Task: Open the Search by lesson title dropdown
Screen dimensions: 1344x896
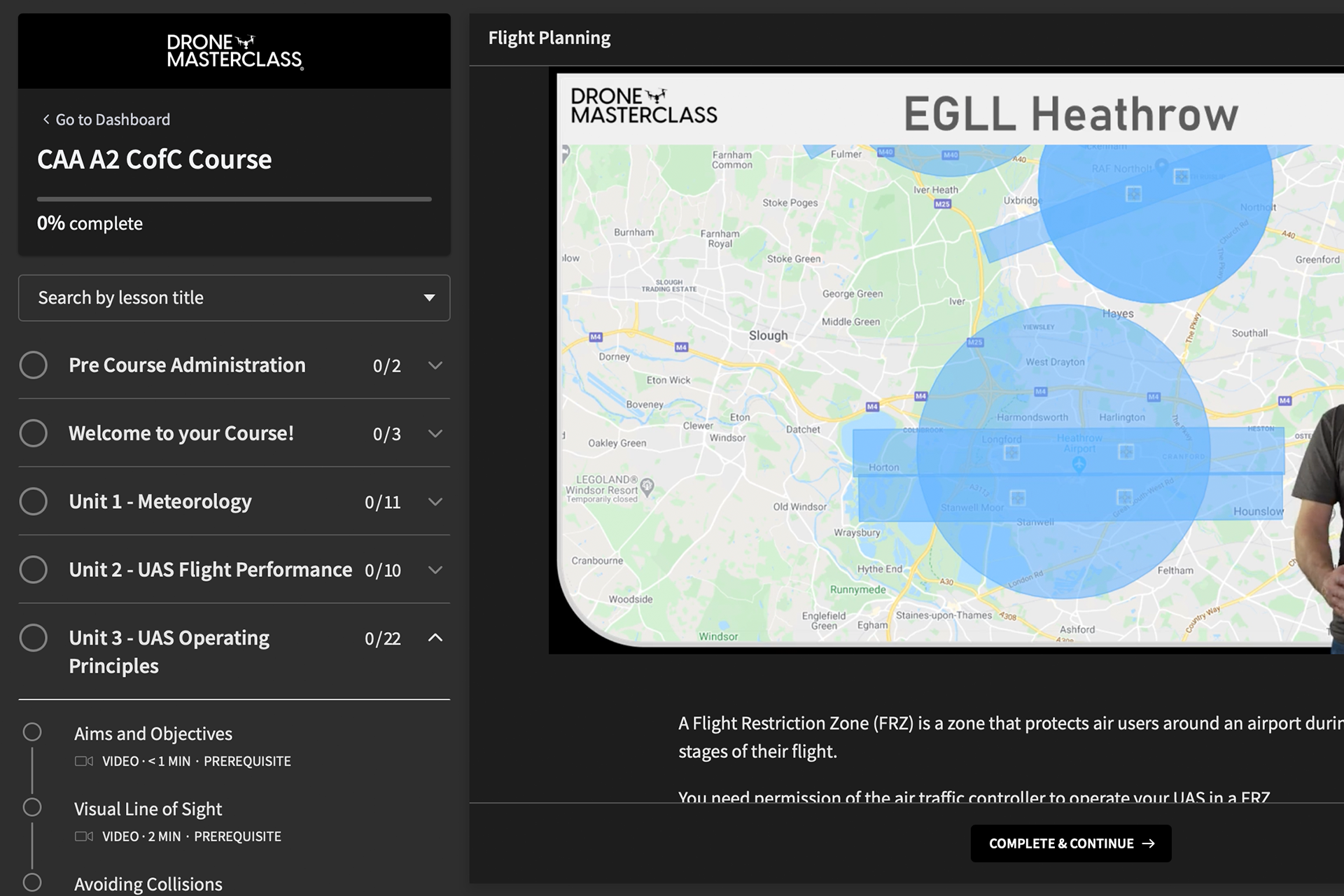Action: (x=234, y=298)
